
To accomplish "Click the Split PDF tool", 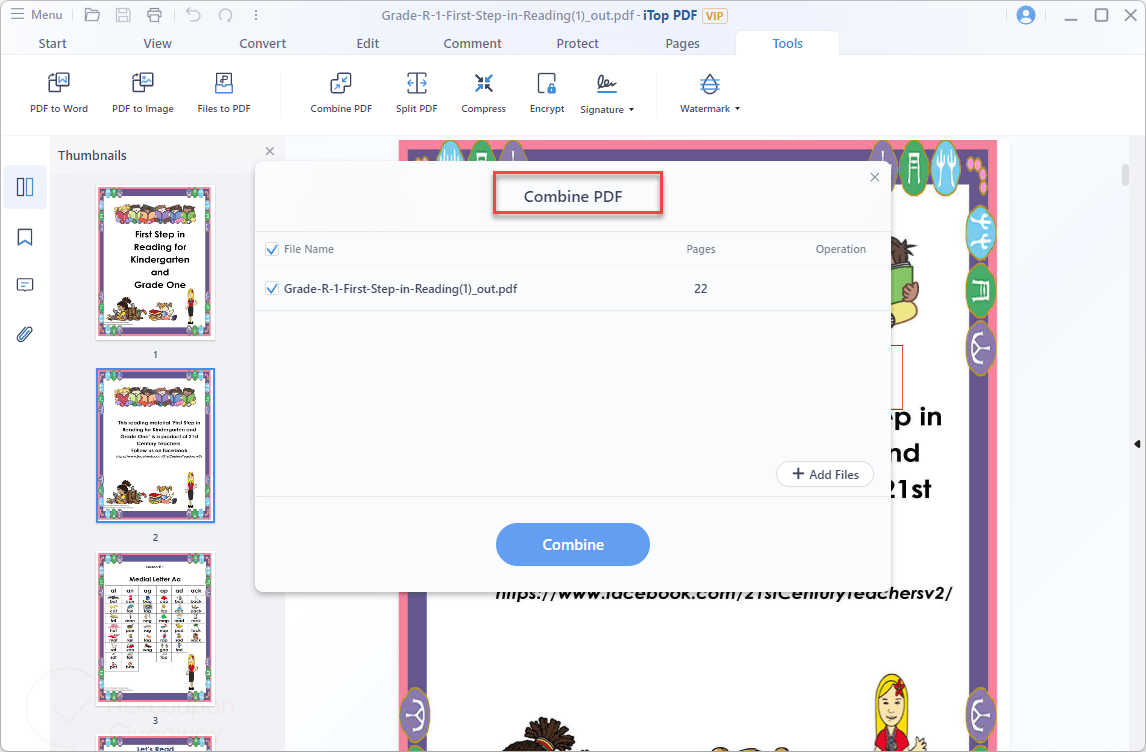I will pos(417,93).
